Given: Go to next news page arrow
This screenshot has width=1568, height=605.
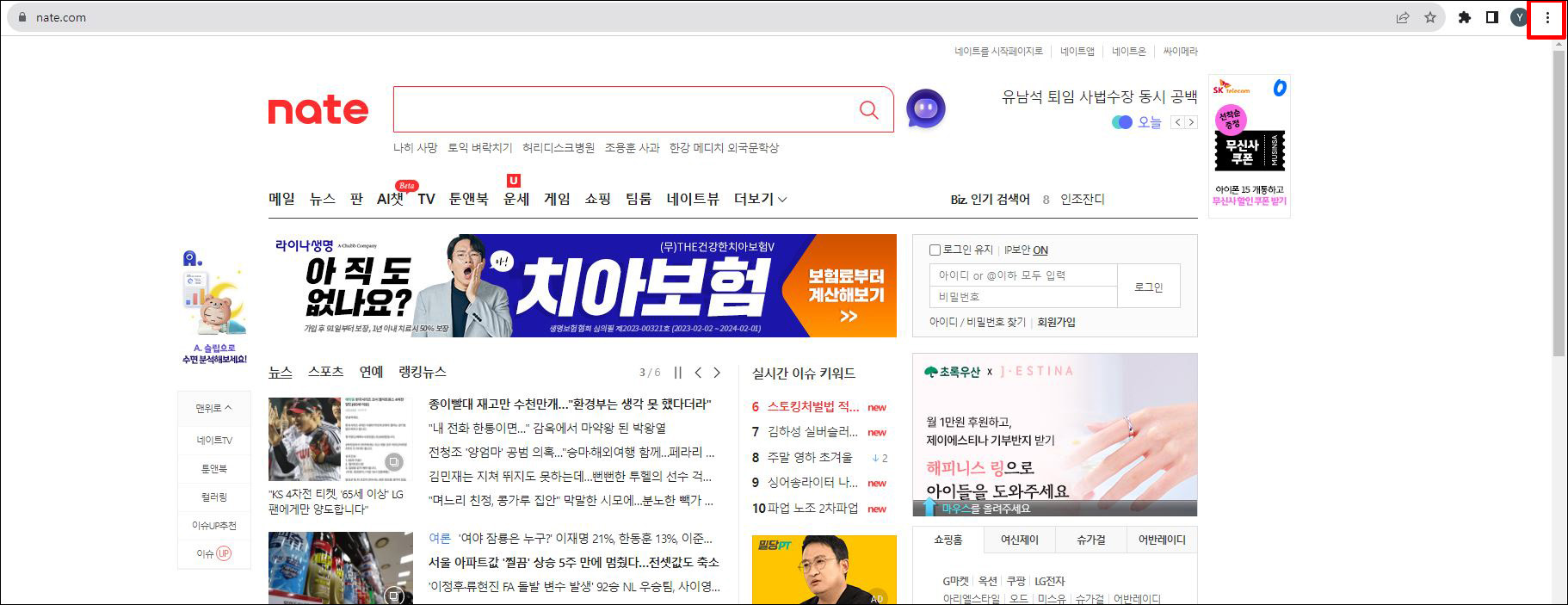Looking at the screenshot, I should point(717,373).
